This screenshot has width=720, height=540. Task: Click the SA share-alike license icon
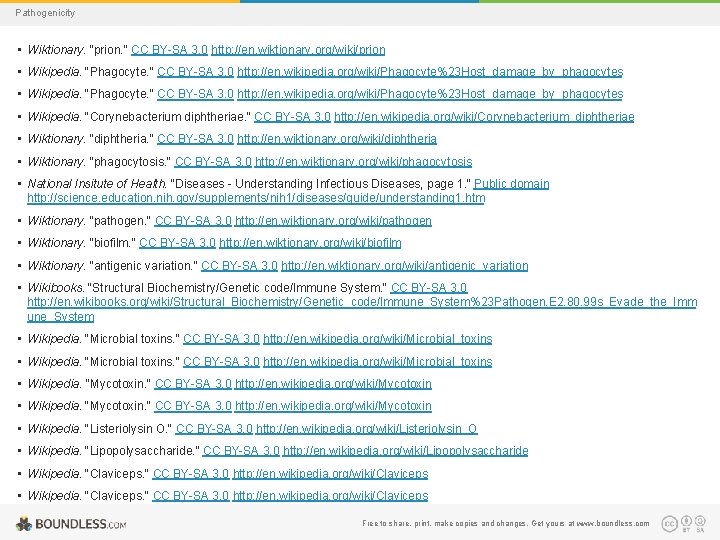700,523
